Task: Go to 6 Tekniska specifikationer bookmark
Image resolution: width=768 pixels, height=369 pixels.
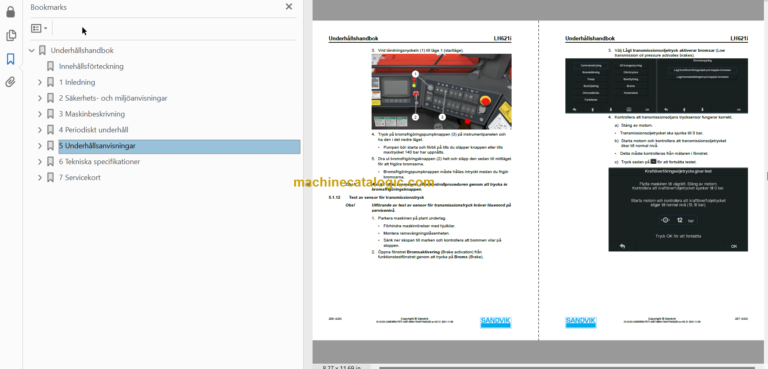Action: (99, 162)
